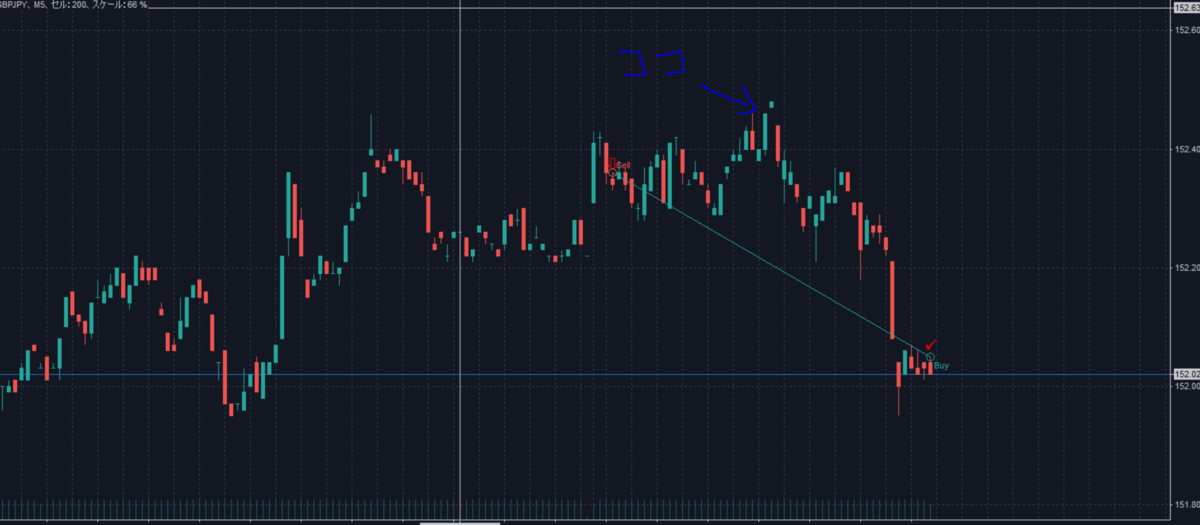Click the 152.20 price axis label

[x=1187, y=268]
